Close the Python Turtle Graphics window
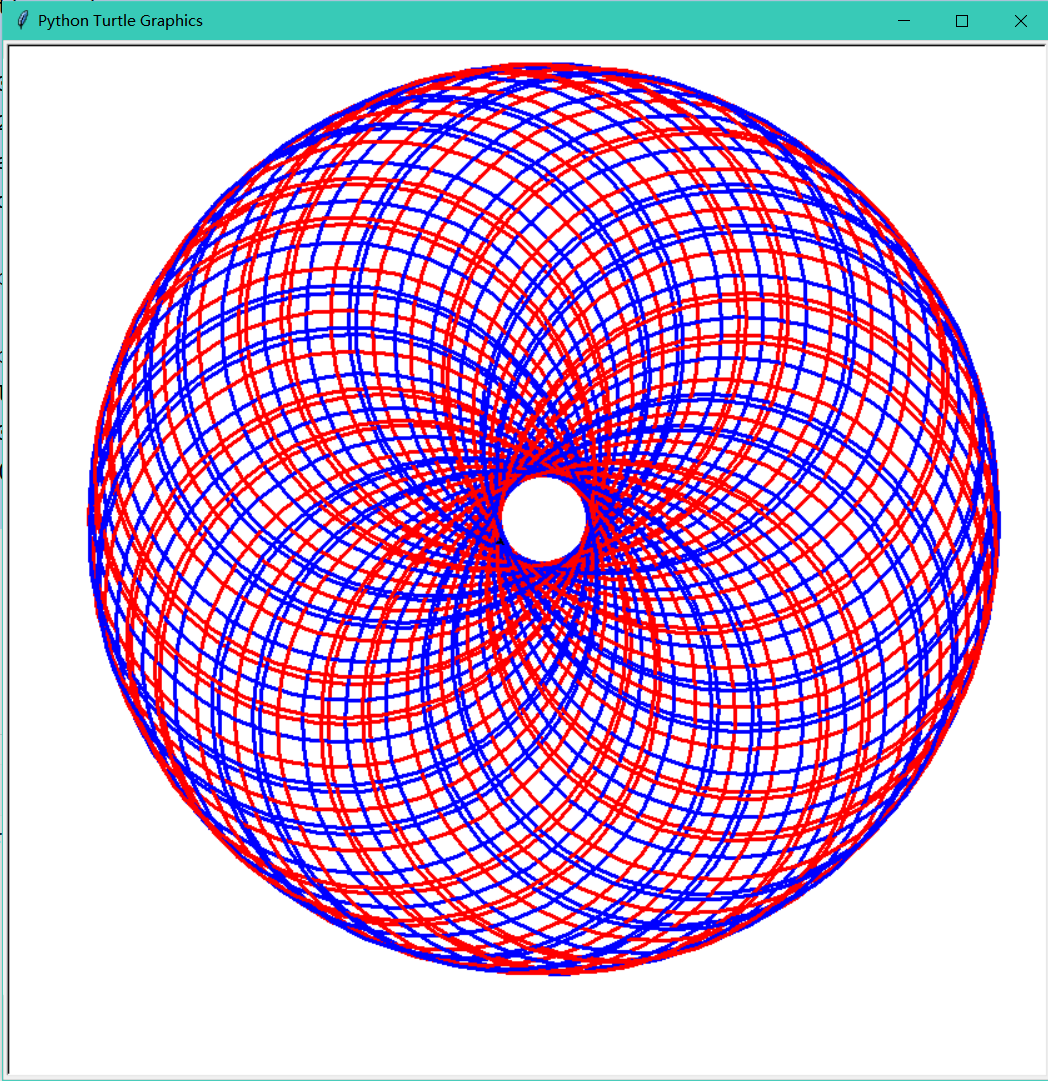The width and height of the screenshot is (1048, 1081). click(x=1022, y=20)
